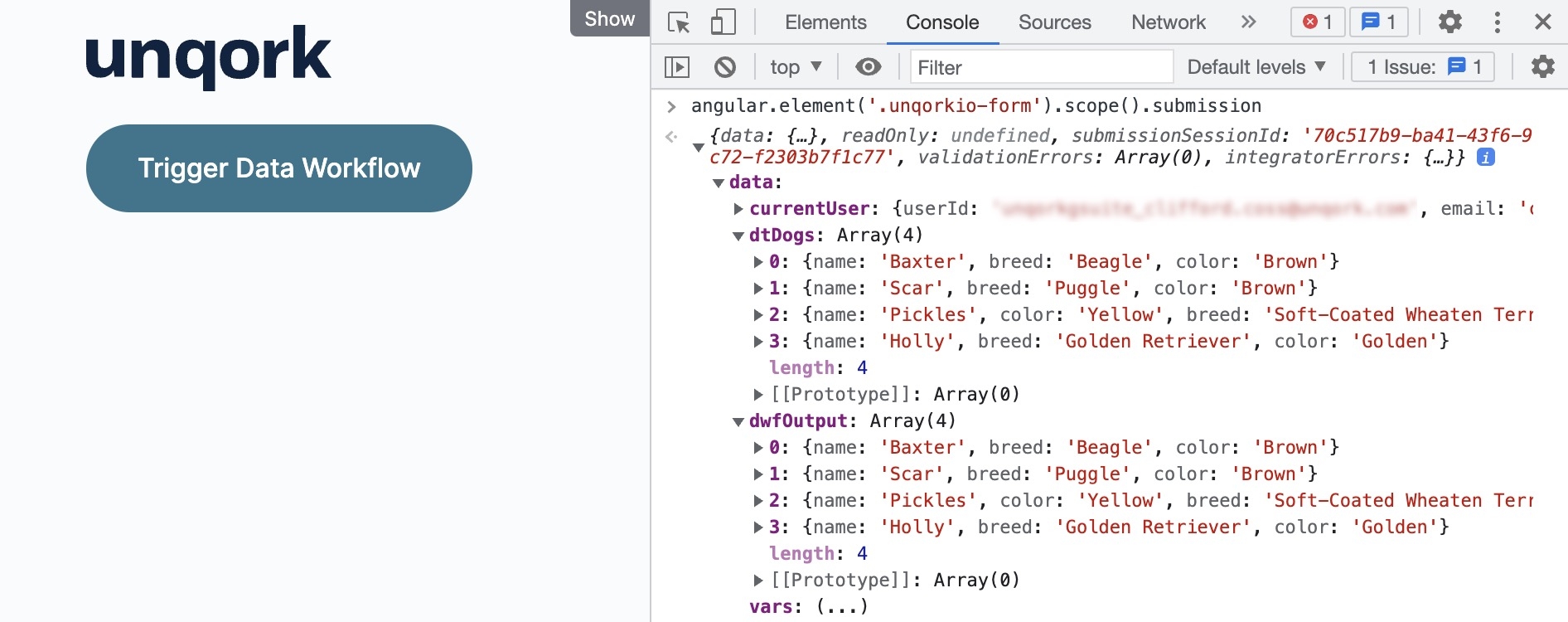The image size is (1568, 622).
Task: Click the unqork logo
Action: (x=208, y=56)
